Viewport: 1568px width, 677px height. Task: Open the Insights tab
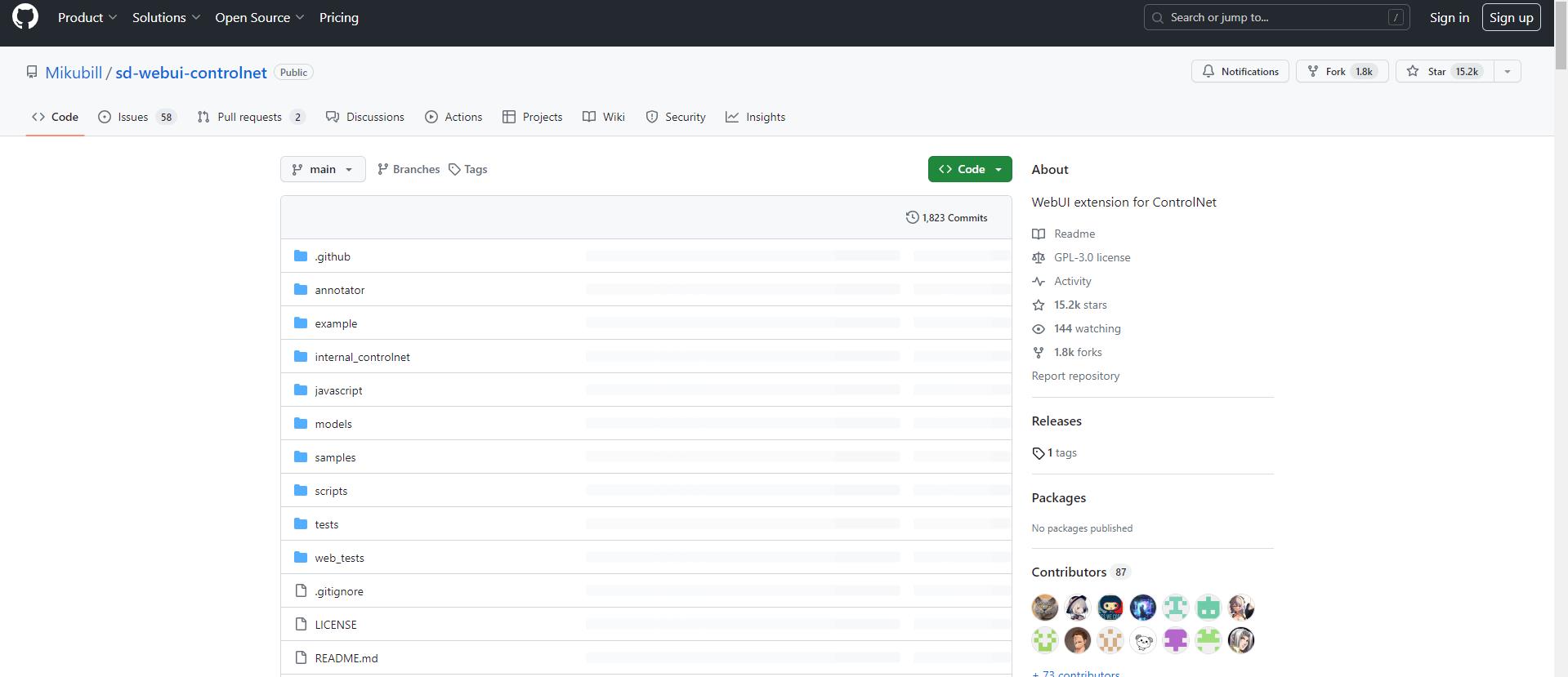pos(755,117)
